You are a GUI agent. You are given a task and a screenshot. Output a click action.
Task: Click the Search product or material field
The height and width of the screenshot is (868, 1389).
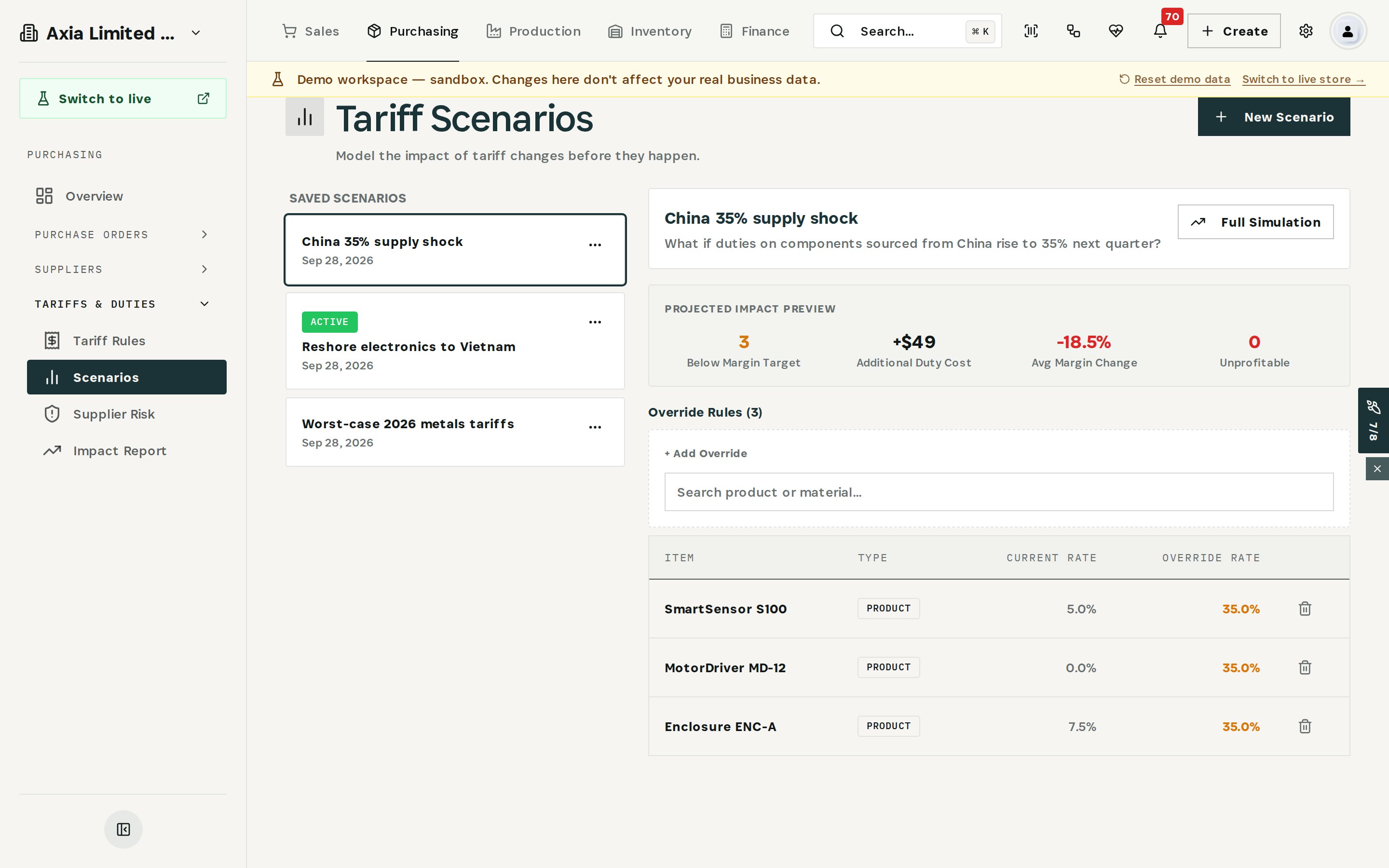[999, 492]
